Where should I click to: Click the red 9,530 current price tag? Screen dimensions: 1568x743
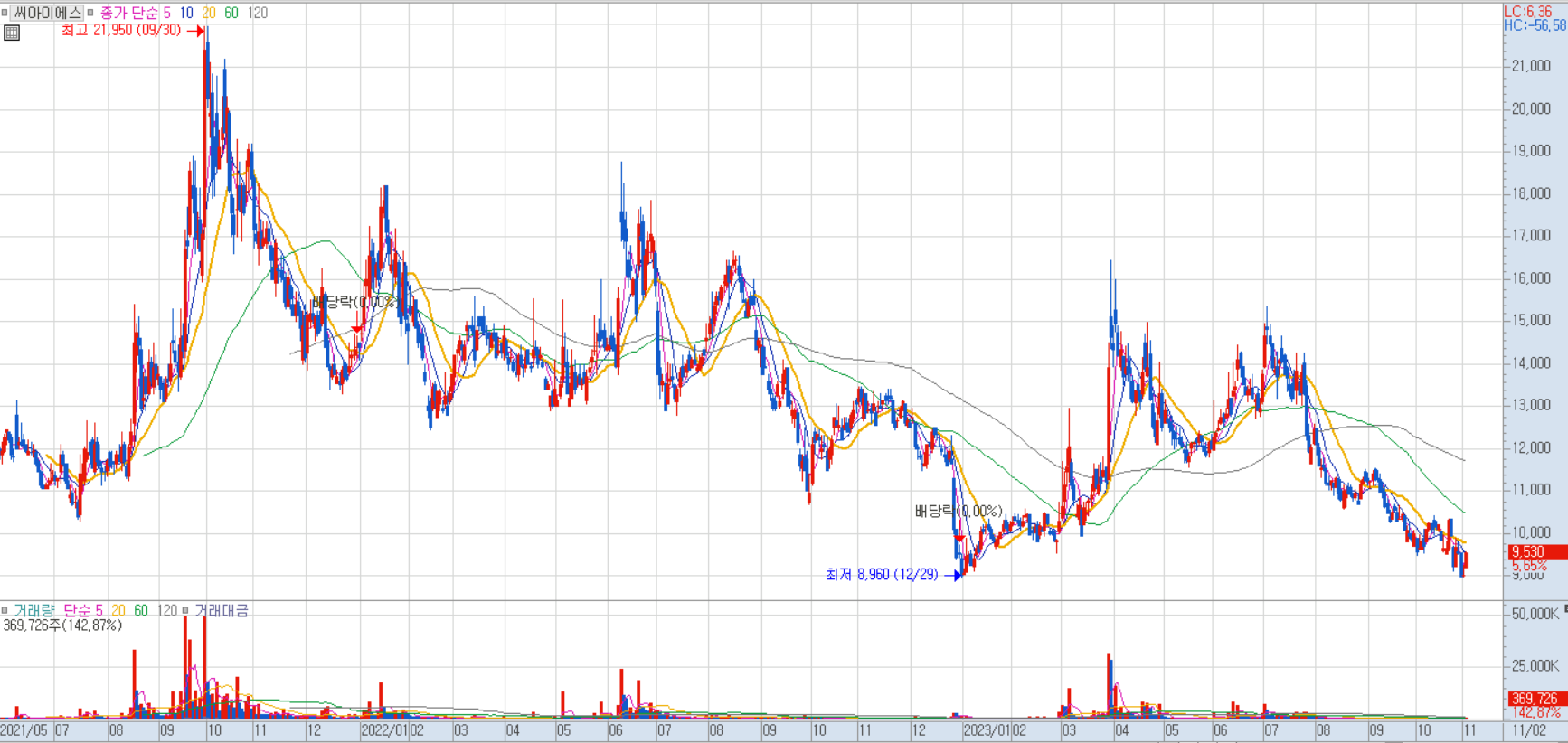1537,551
